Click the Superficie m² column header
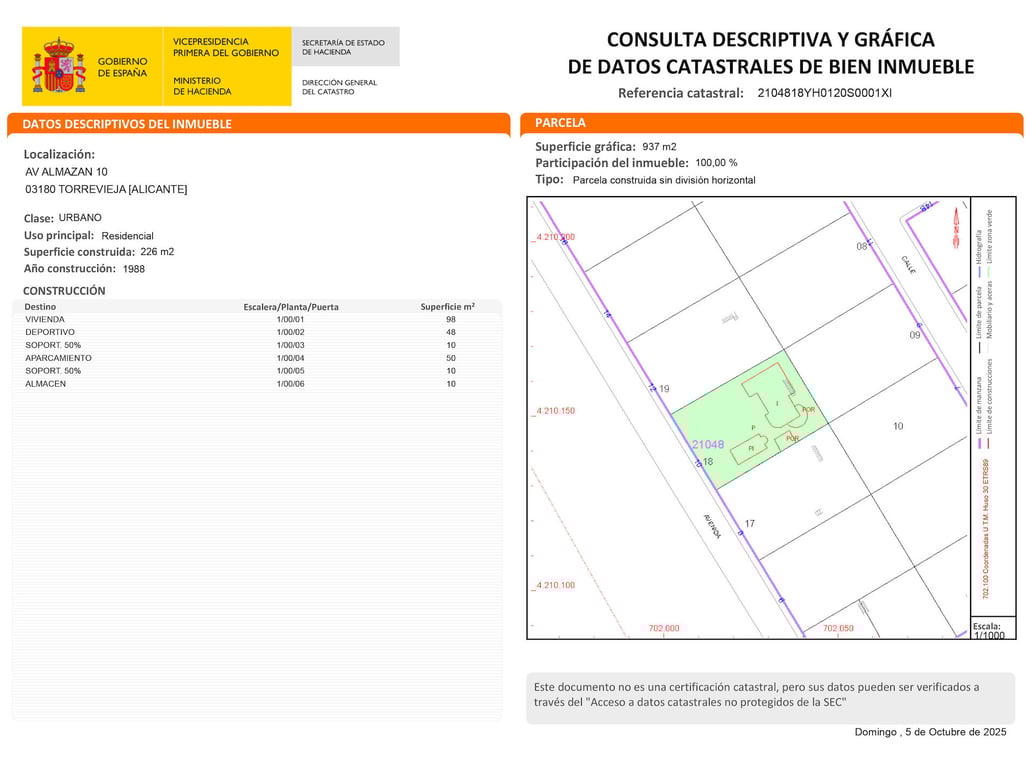The height and width of the screenshot is (768, 1036). (x=447, y=307)
